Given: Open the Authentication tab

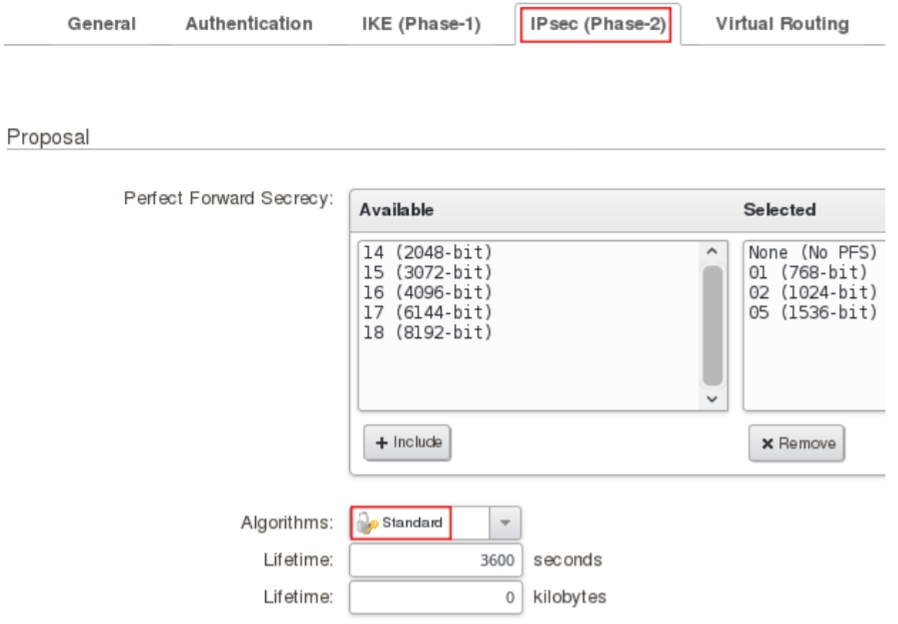Looking at the screenshot, I should click(x=249, y=24).
